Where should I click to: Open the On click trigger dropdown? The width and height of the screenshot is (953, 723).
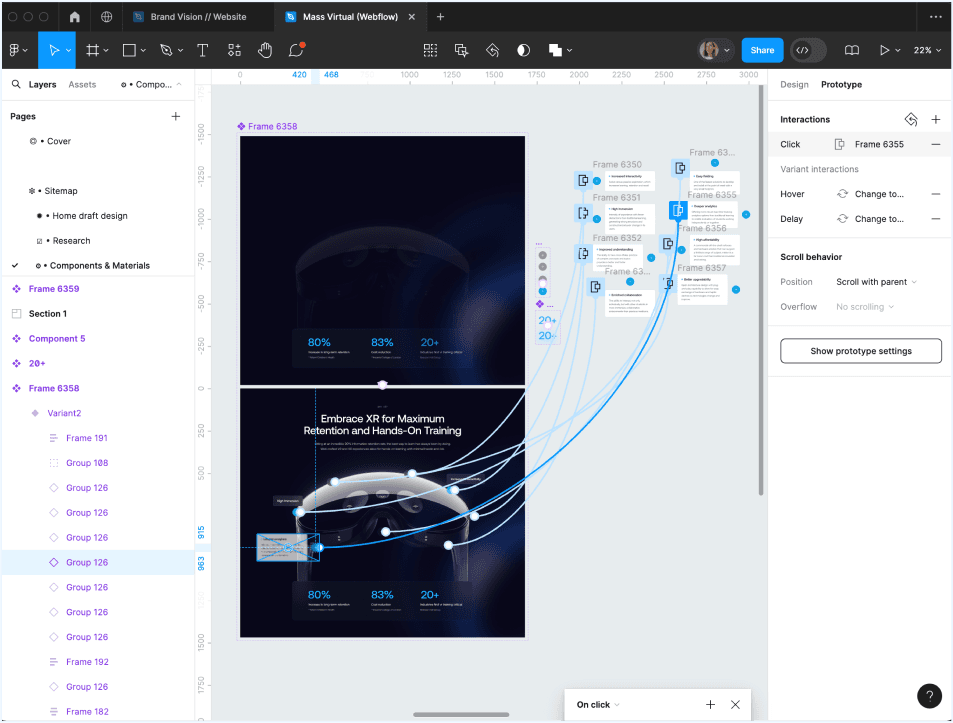point(598,705)
